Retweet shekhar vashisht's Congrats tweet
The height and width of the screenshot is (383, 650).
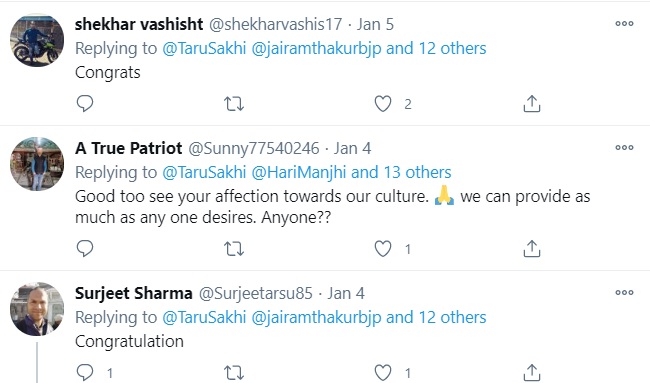[x=234, y=104]
